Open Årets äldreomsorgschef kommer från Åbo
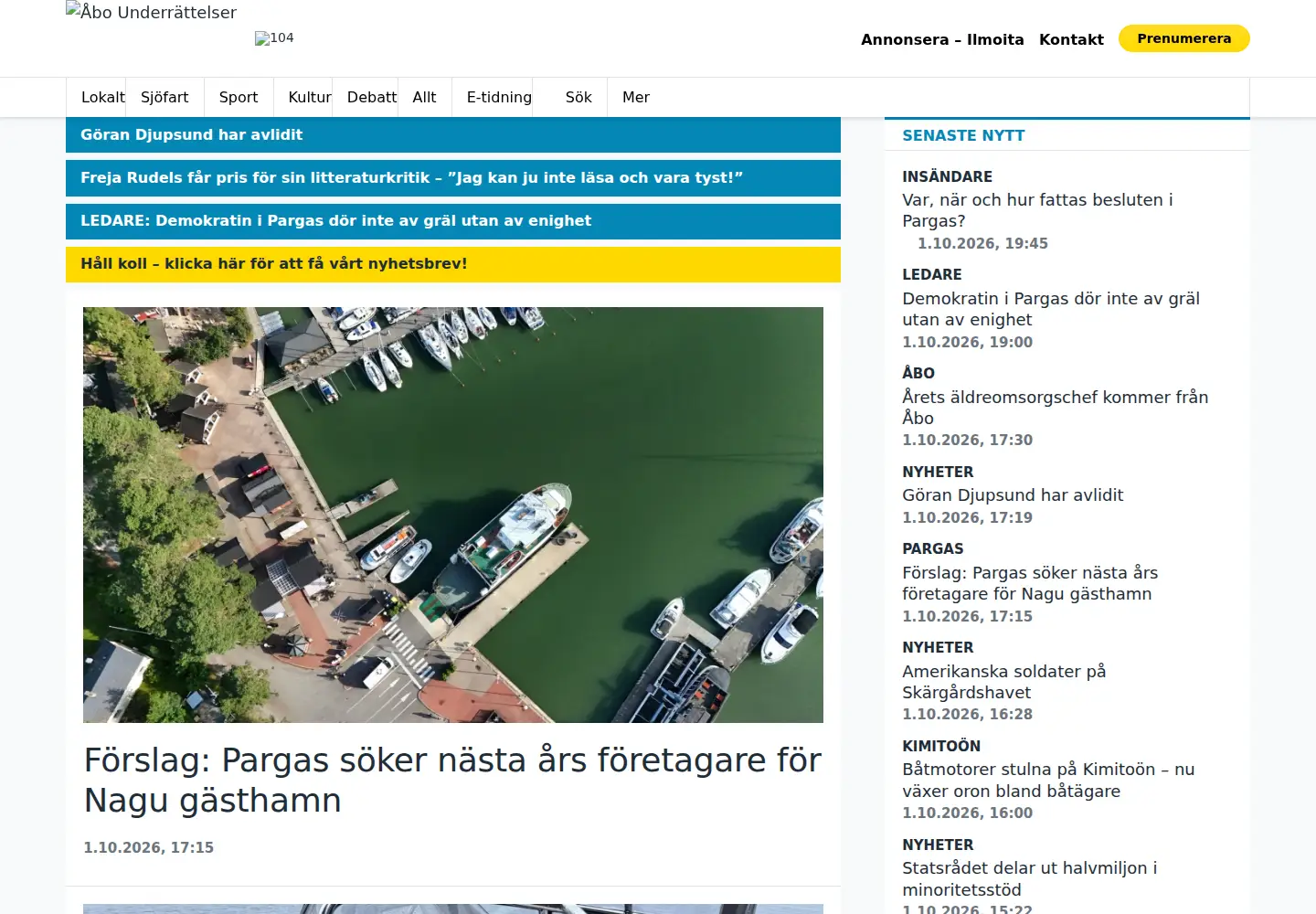 1056,408
